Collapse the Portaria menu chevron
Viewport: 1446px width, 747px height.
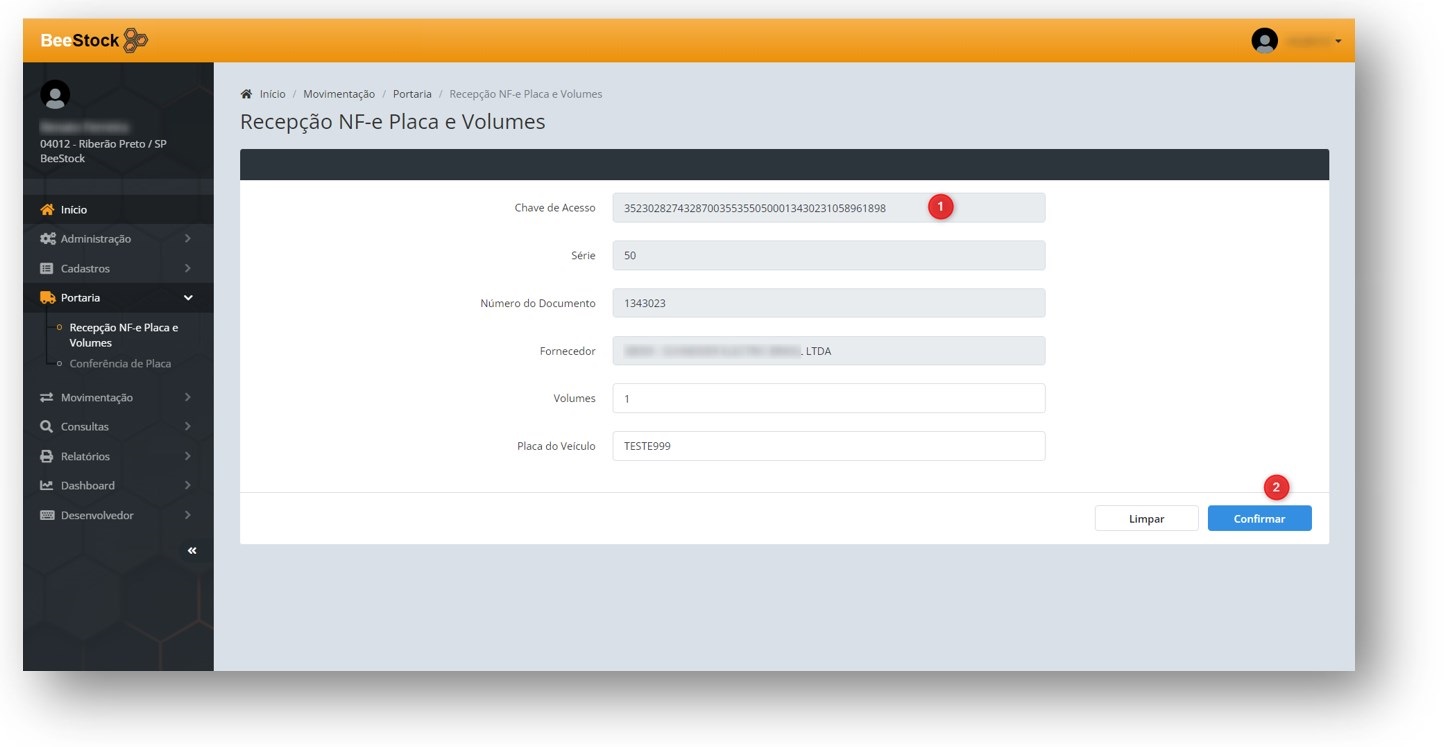[188, 298]
